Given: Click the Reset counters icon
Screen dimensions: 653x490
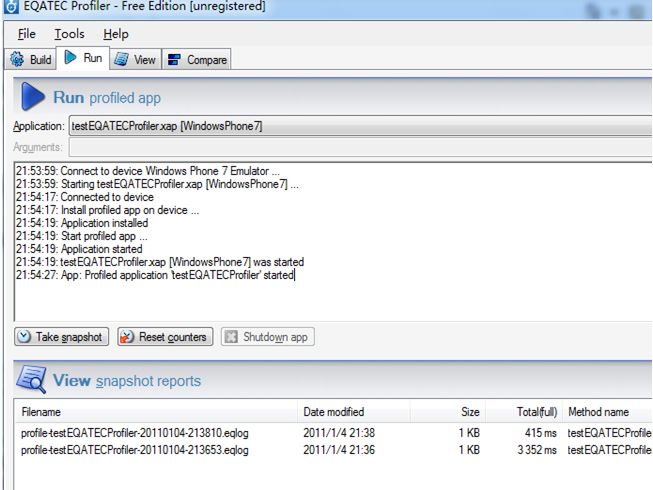Looking at the screenshot, I should tap(127, 336).
